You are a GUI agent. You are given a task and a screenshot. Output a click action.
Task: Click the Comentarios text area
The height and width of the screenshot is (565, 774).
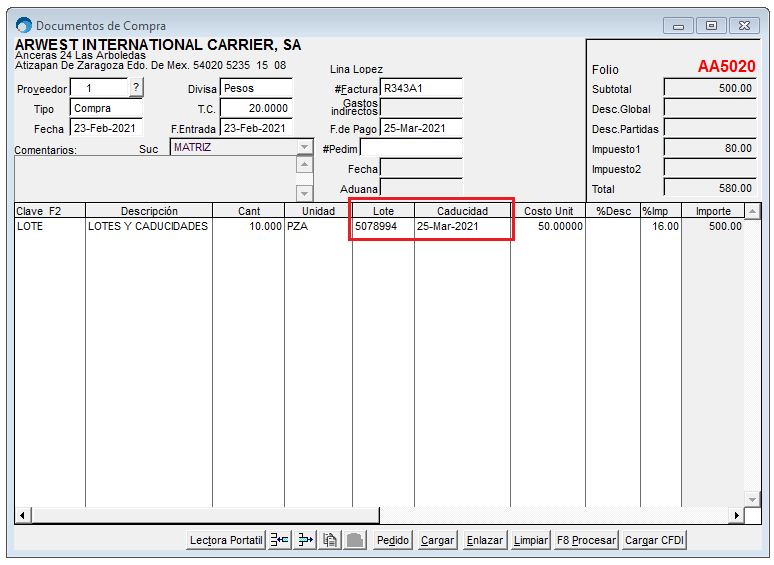tap(155, 179)
